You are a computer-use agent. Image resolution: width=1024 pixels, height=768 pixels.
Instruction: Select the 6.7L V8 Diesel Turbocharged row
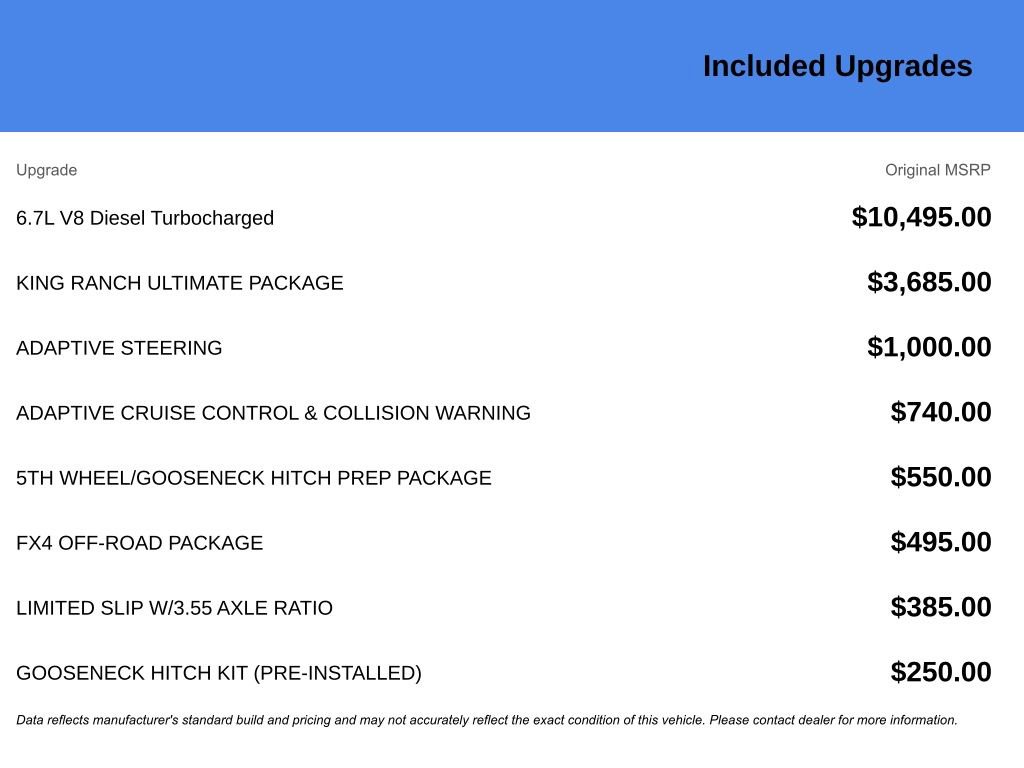(x=145, y=218)
